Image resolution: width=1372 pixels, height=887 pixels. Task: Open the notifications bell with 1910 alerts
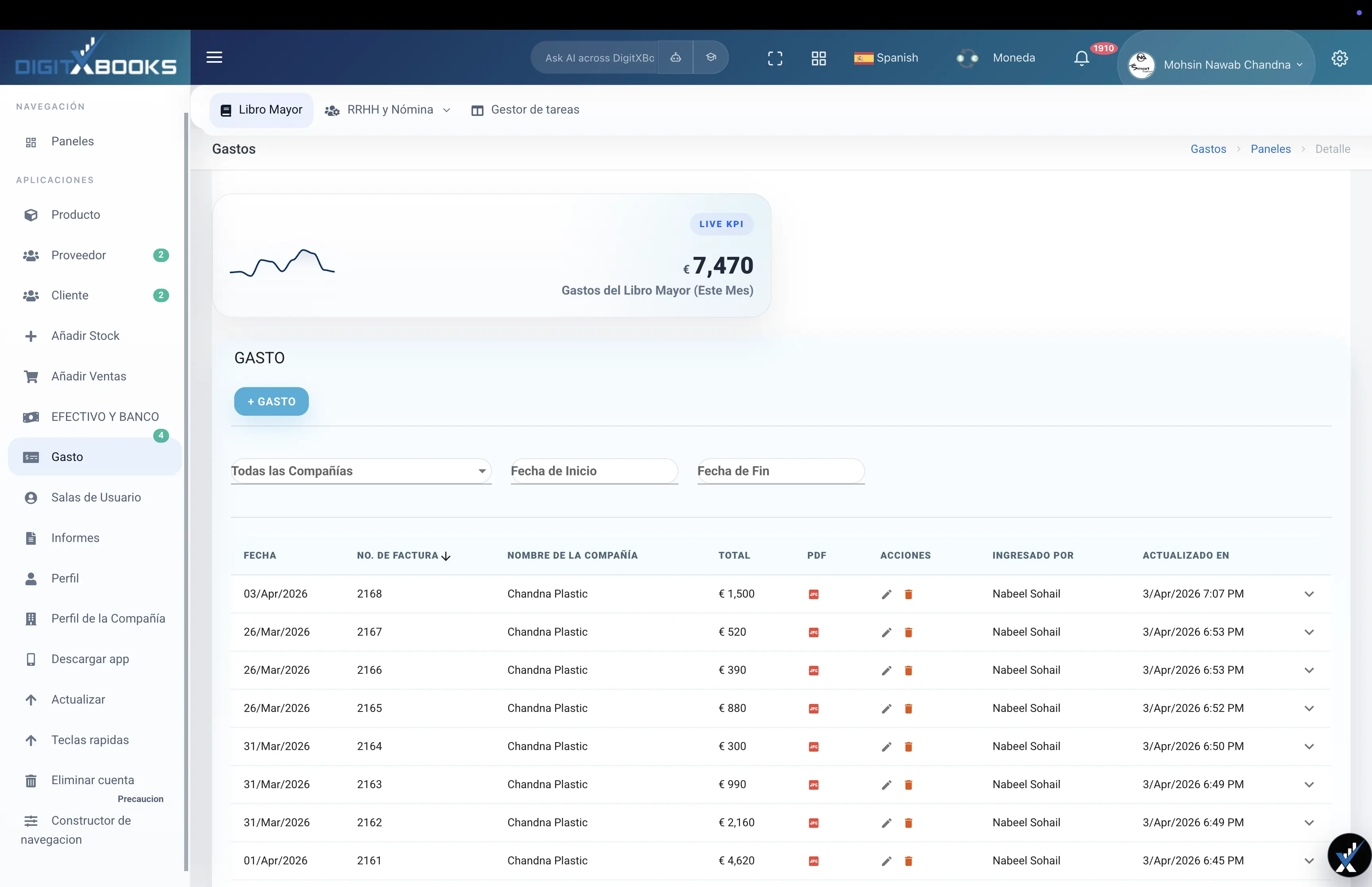(1081, 58)
